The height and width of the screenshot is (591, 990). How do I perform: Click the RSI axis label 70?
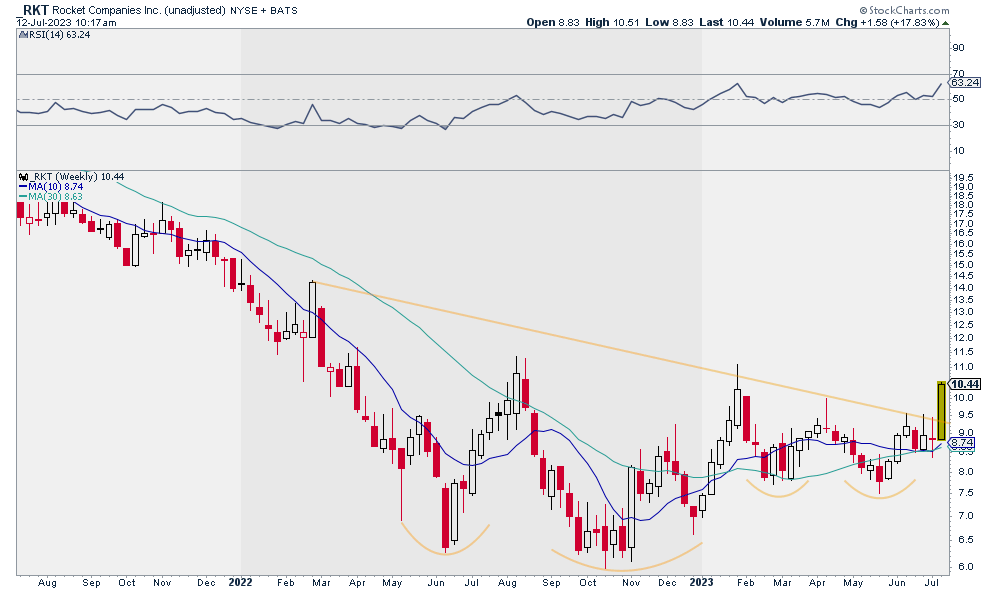tap(958, 74)
